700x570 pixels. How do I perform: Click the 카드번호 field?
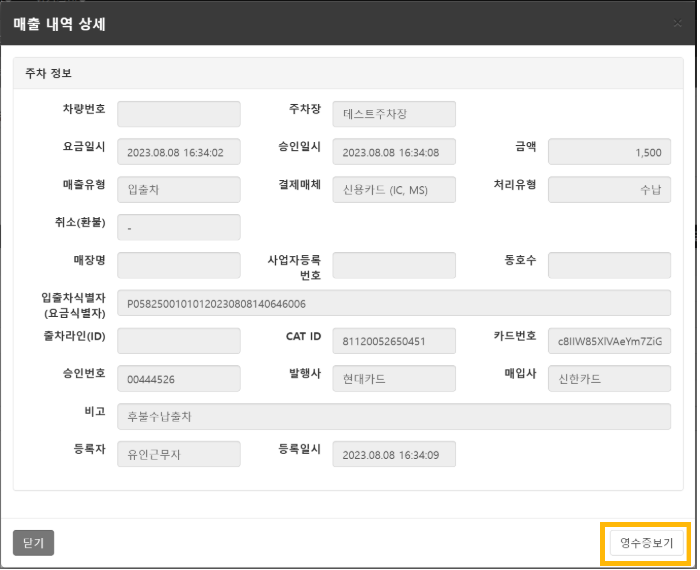611,342
